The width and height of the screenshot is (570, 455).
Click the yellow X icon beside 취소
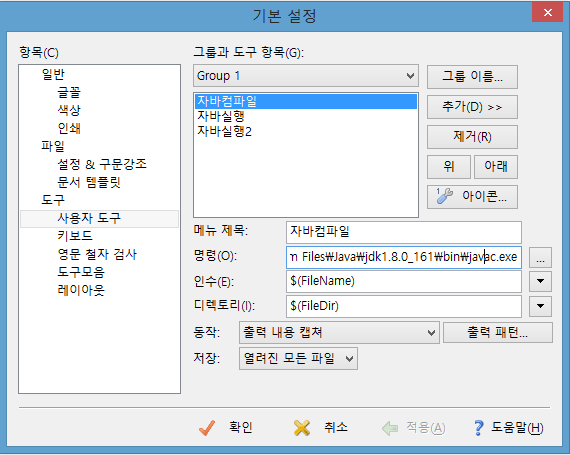[302, 428]
